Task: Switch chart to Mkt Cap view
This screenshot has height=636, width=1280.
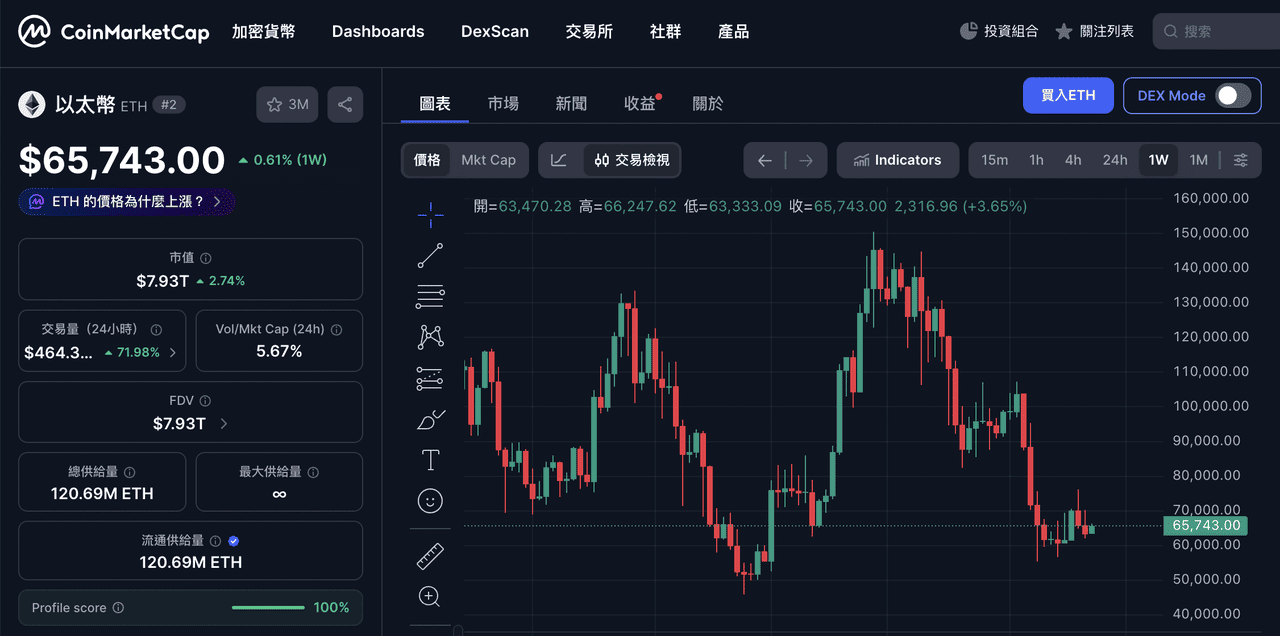Action: tap(488, 160)
